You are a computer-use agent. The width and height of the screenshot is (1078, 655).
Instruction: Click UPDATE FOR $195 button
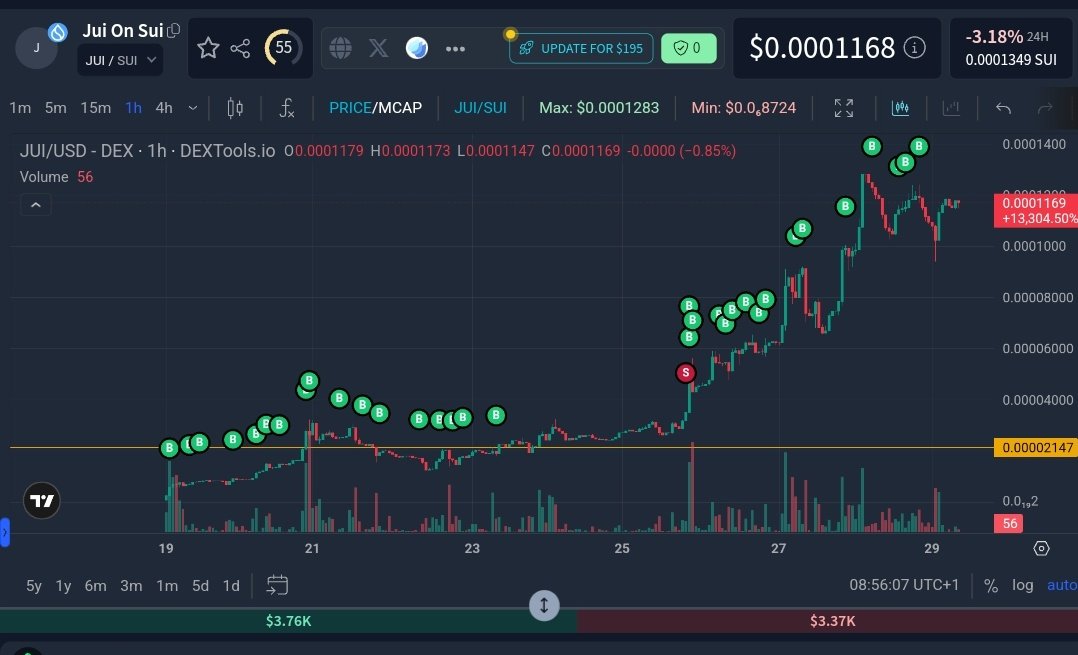(581, 48)
